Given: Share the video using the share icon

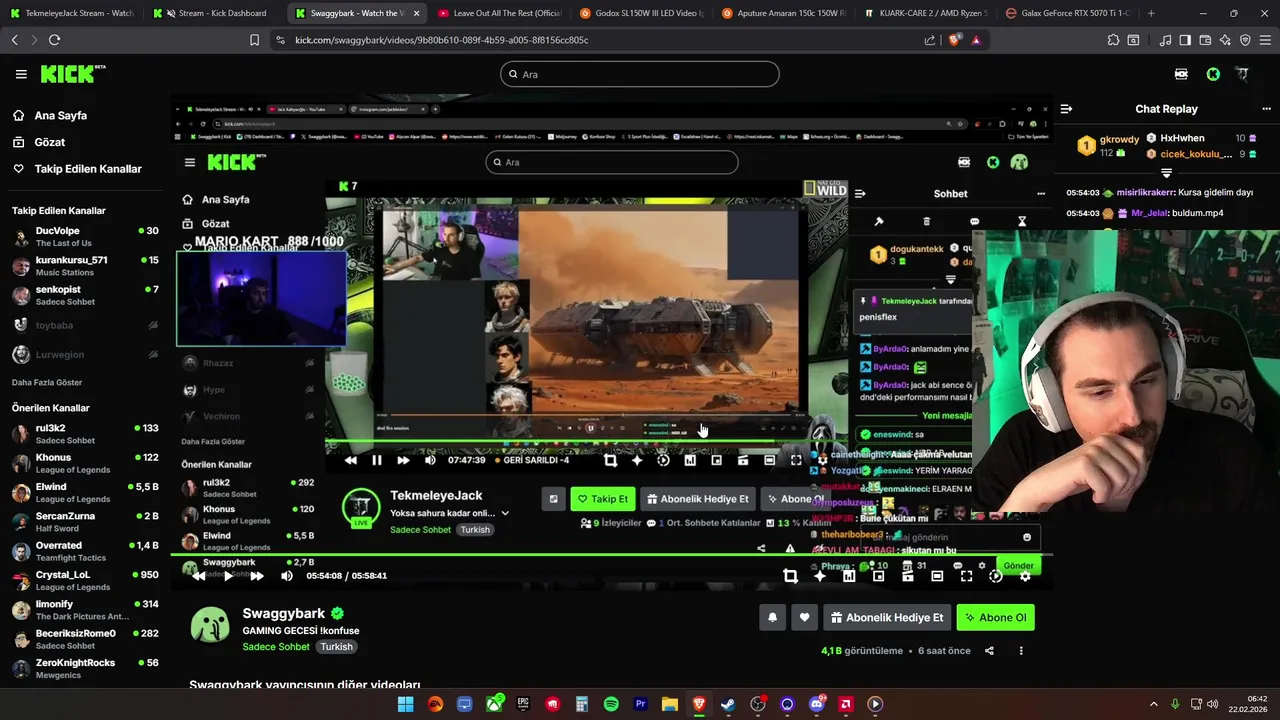Looking at the screenshot, I should (x=989, y=651).
